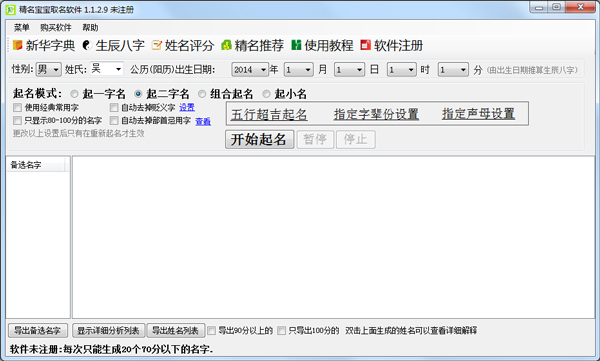Screen dimensions: 600x361
Task: Open the 指定声母设置 link
Action: tap(478, 114)
